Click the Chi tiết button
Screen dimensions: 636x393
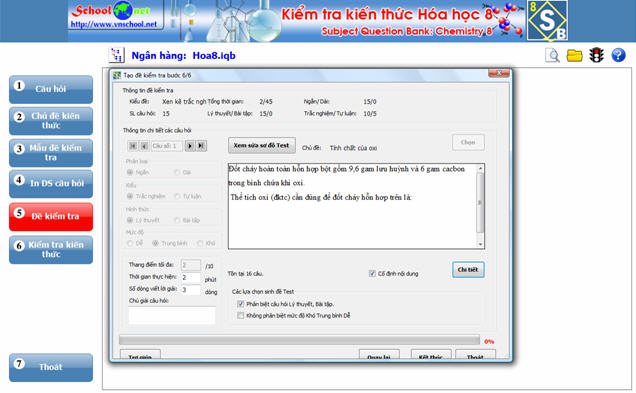pyautogui.click(x=468, y=270)
